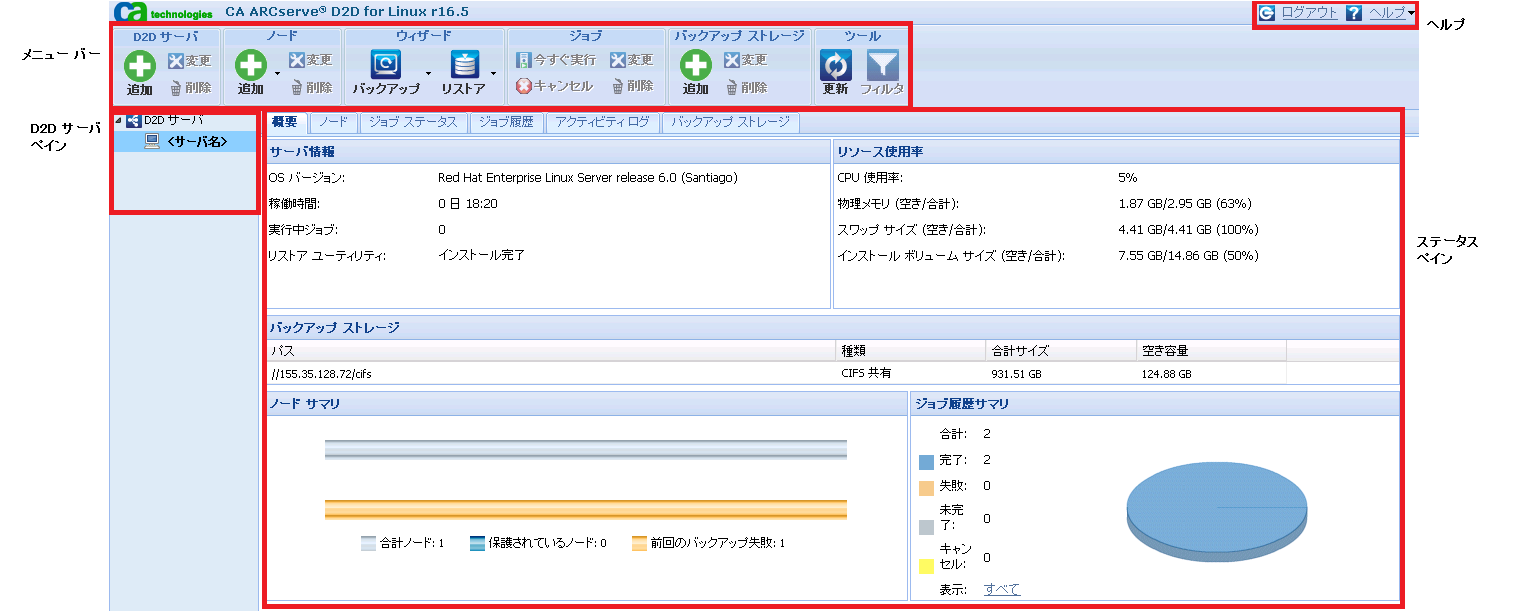
Task: Click the orange backup failure bar
Action: click(586, 509)
